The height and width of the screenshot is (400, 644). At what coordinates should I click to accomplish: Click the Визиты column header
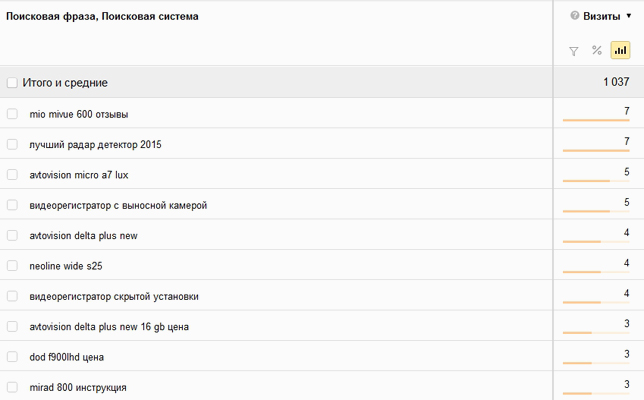[x=601, y=16]
